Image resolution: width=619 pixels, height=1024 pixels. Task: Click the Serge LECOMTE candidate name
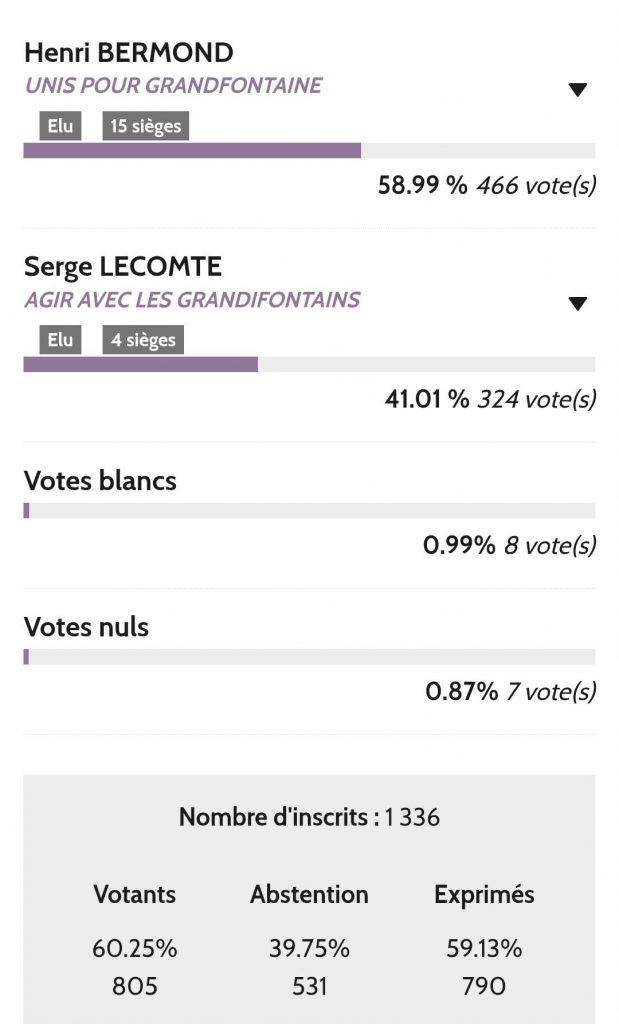point(123,267)
